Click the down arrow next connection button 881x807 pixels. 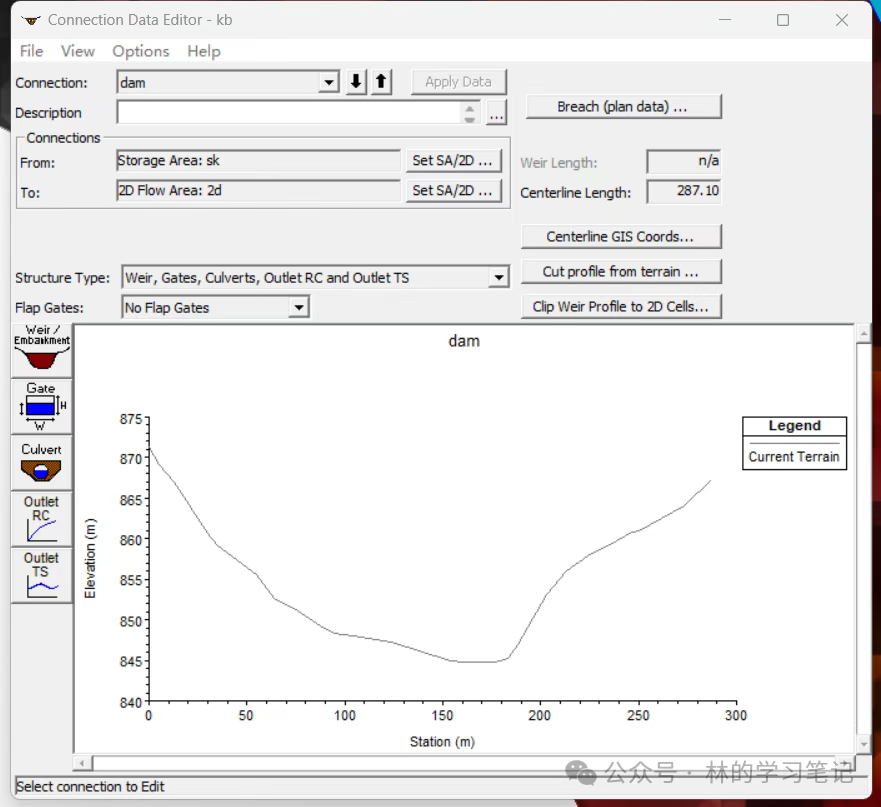pyautogui.click(x=356, y=82)
